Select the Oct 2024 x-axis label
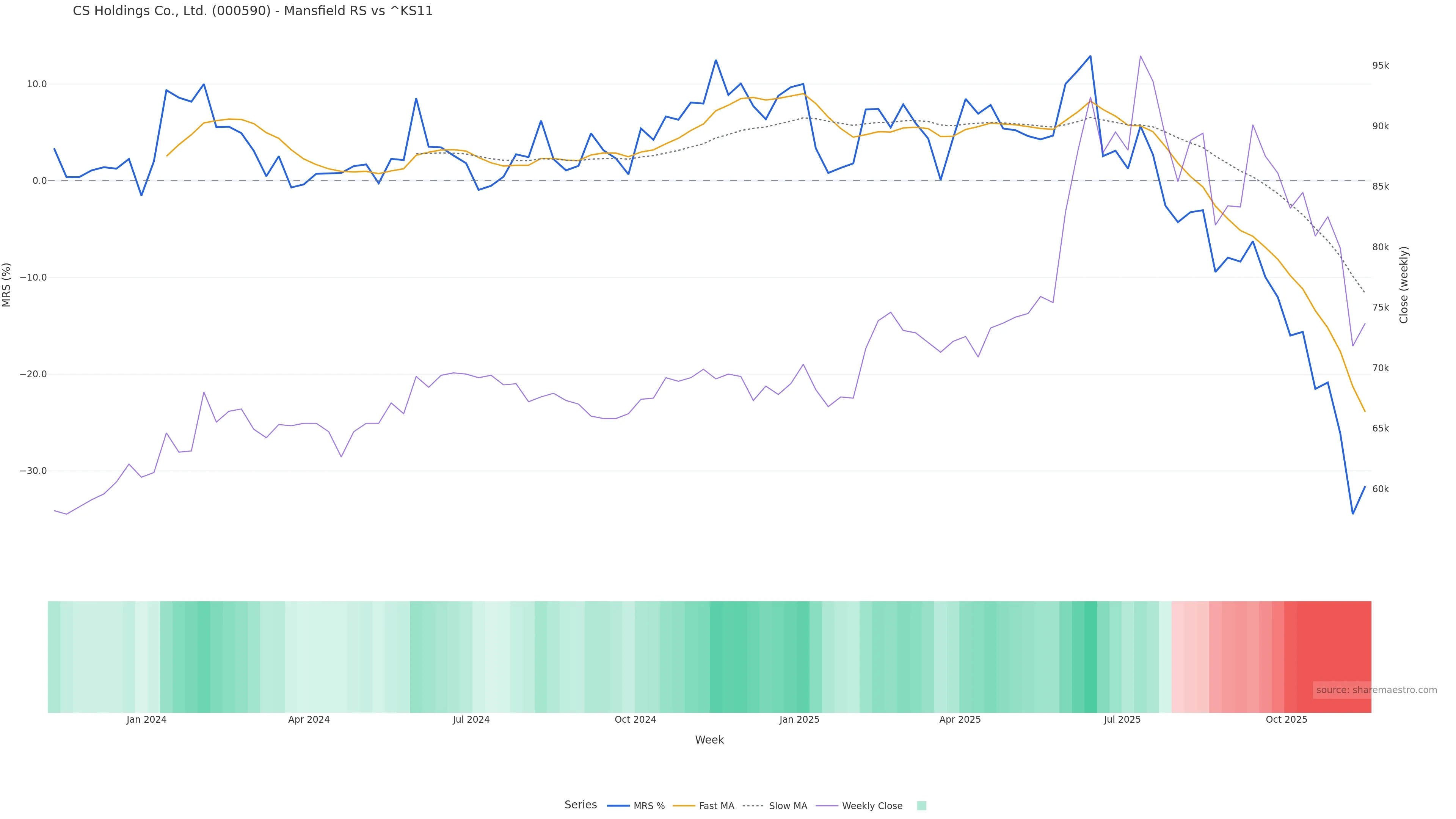 pos(635,720)
